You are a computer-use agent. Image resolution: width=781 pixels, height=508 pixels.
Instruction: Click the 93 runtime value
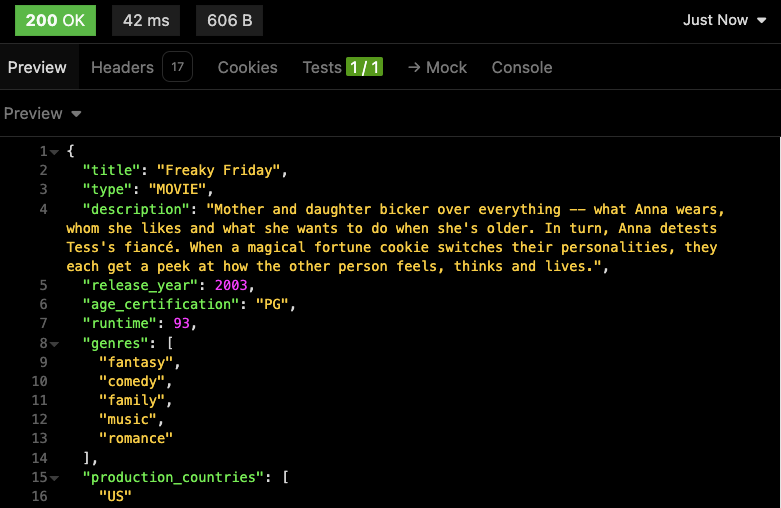[x=181, y=323]
